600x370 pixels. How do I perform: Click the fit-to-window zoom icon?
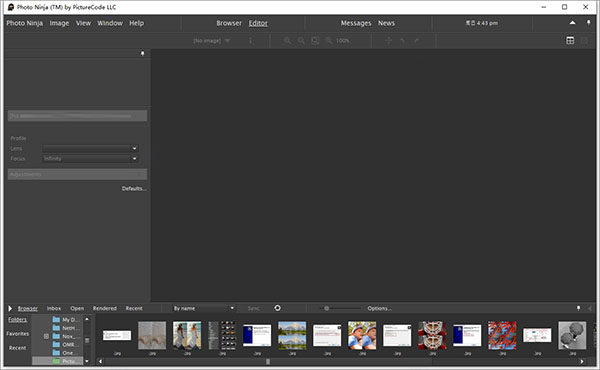pyautogui.click(x=315, y=41)
